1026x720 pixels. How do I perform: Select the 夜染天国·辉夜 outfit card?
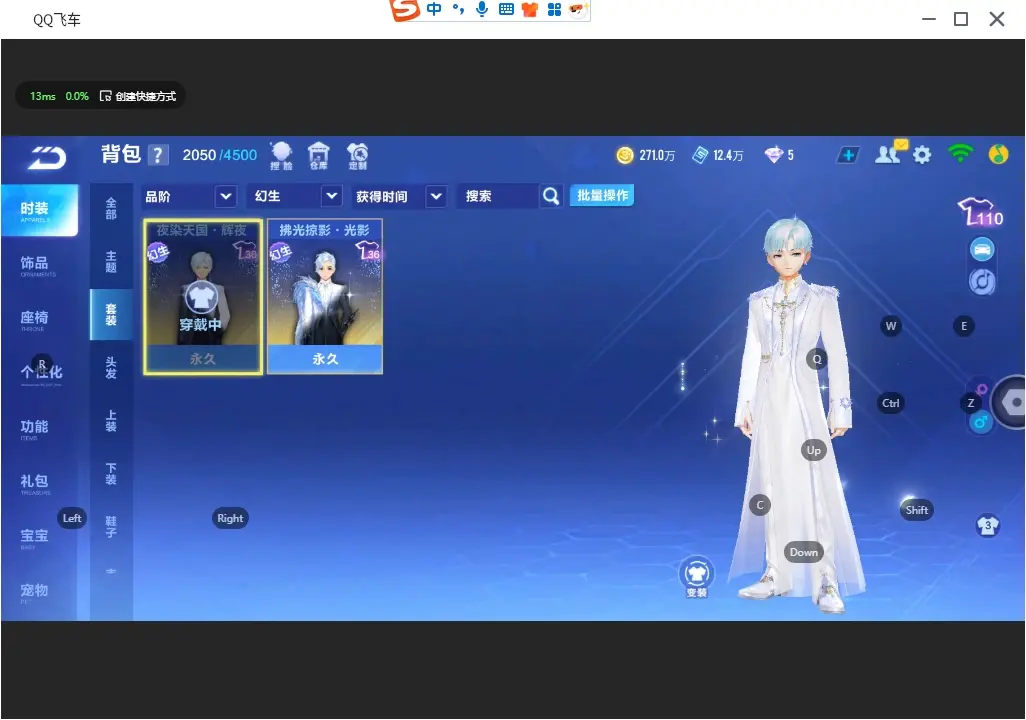pyautogui.click(x=203, y=297)
